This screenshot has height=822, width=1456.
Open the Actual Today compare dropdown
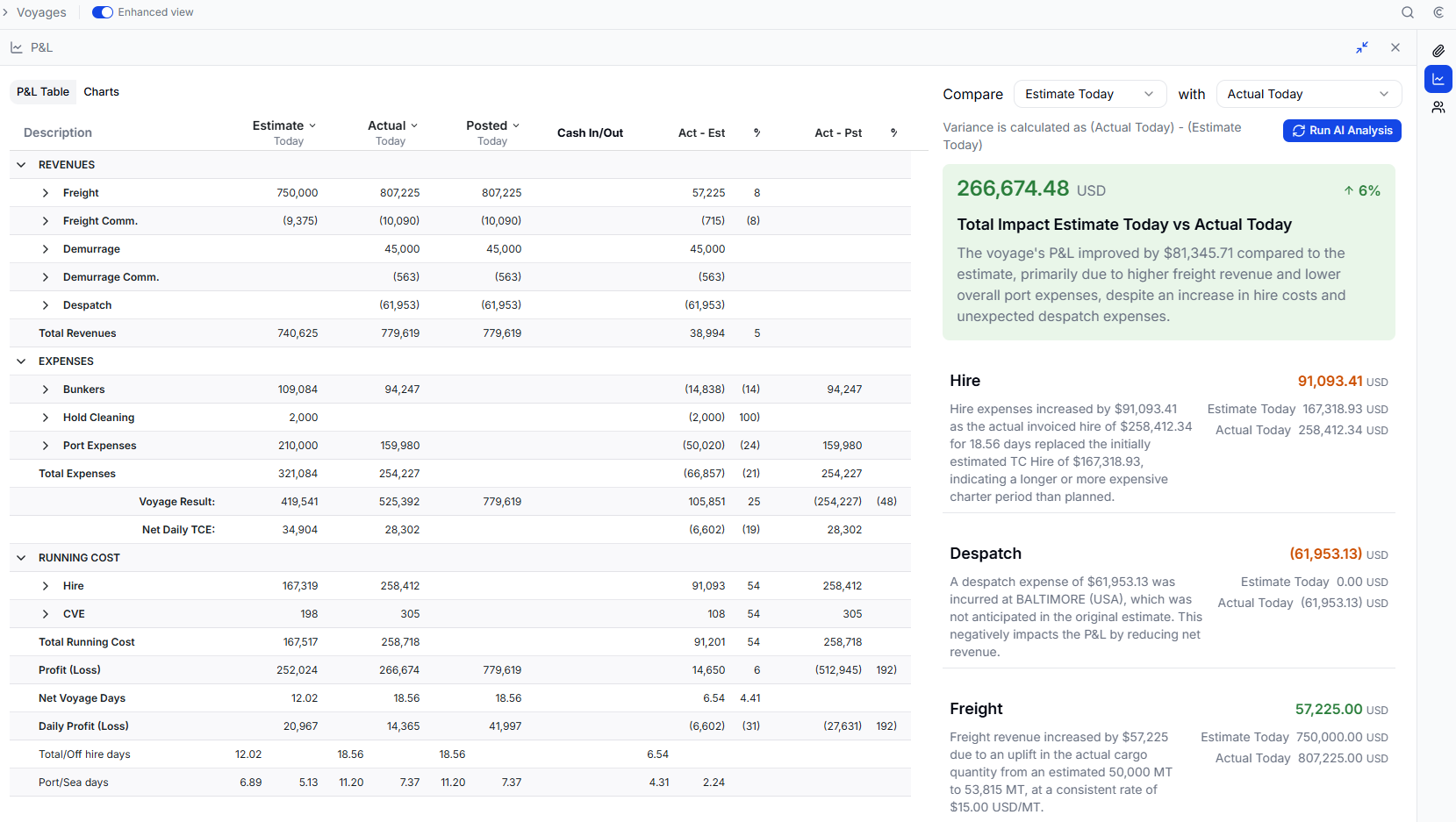[1309, 94]
